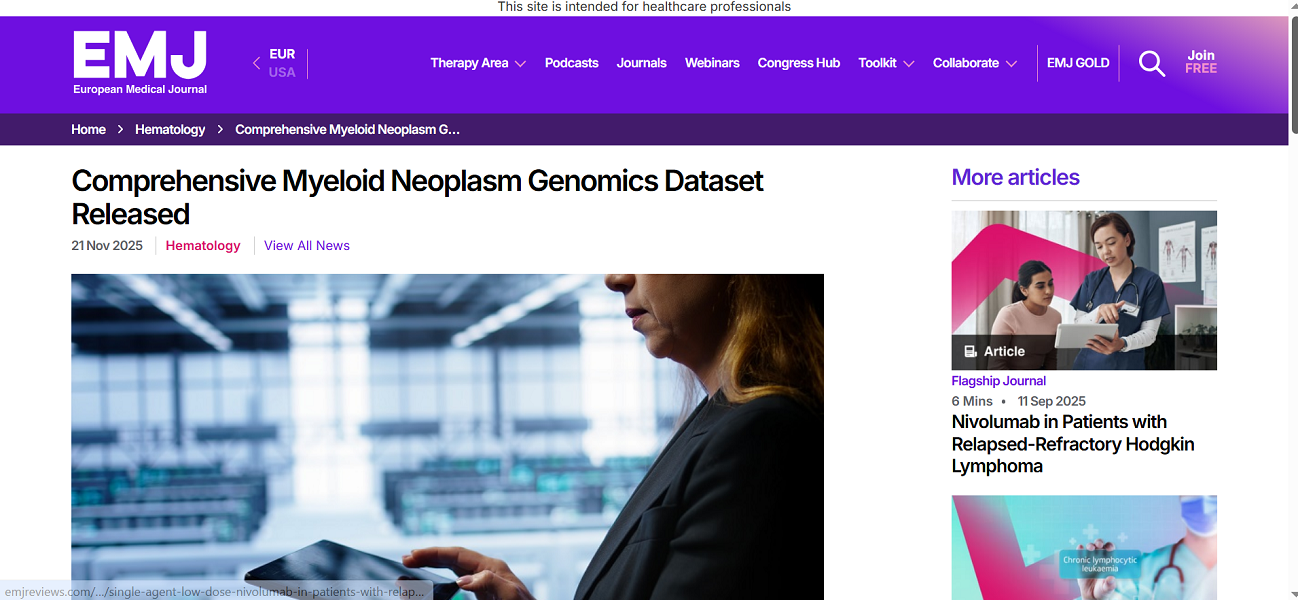Open the Journals navigation item
The height and width of the screenshot is (600, 1298).
641,63
